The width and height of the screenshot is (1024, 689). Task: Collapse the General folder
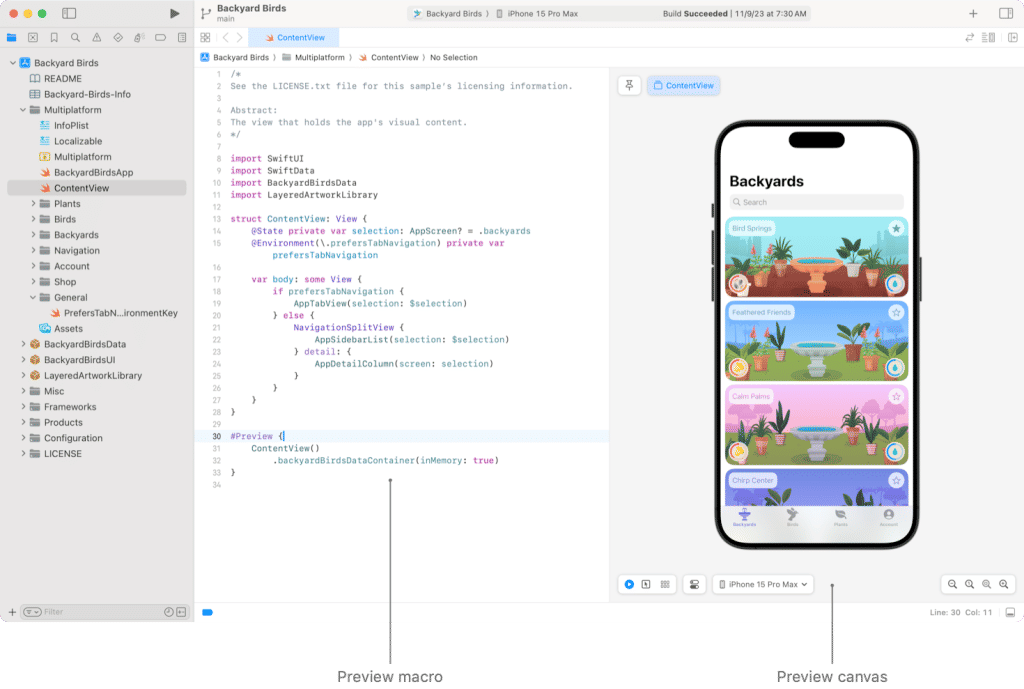coord(33,298)
